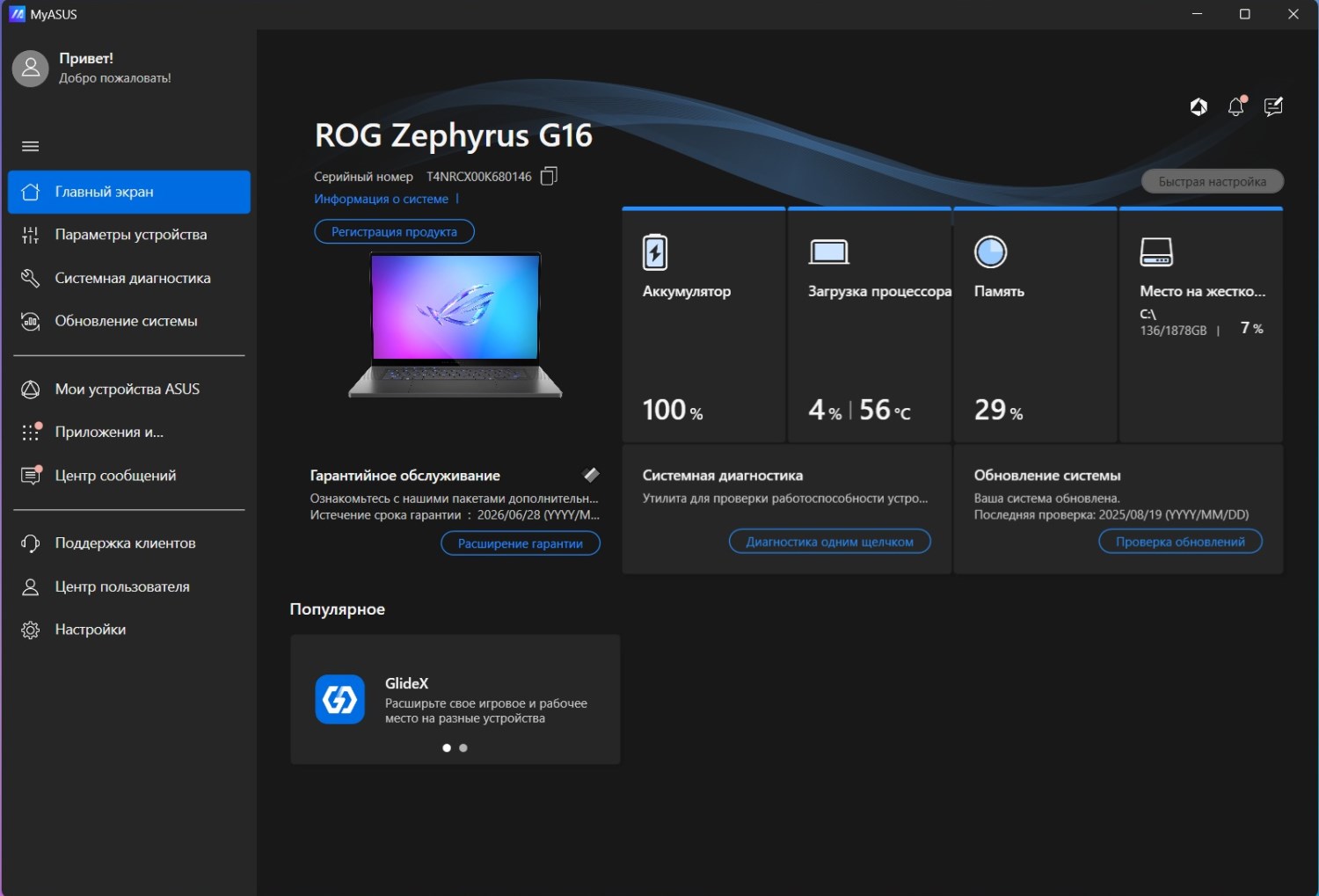Open Настройки in the sidebar

pos(90,630)
